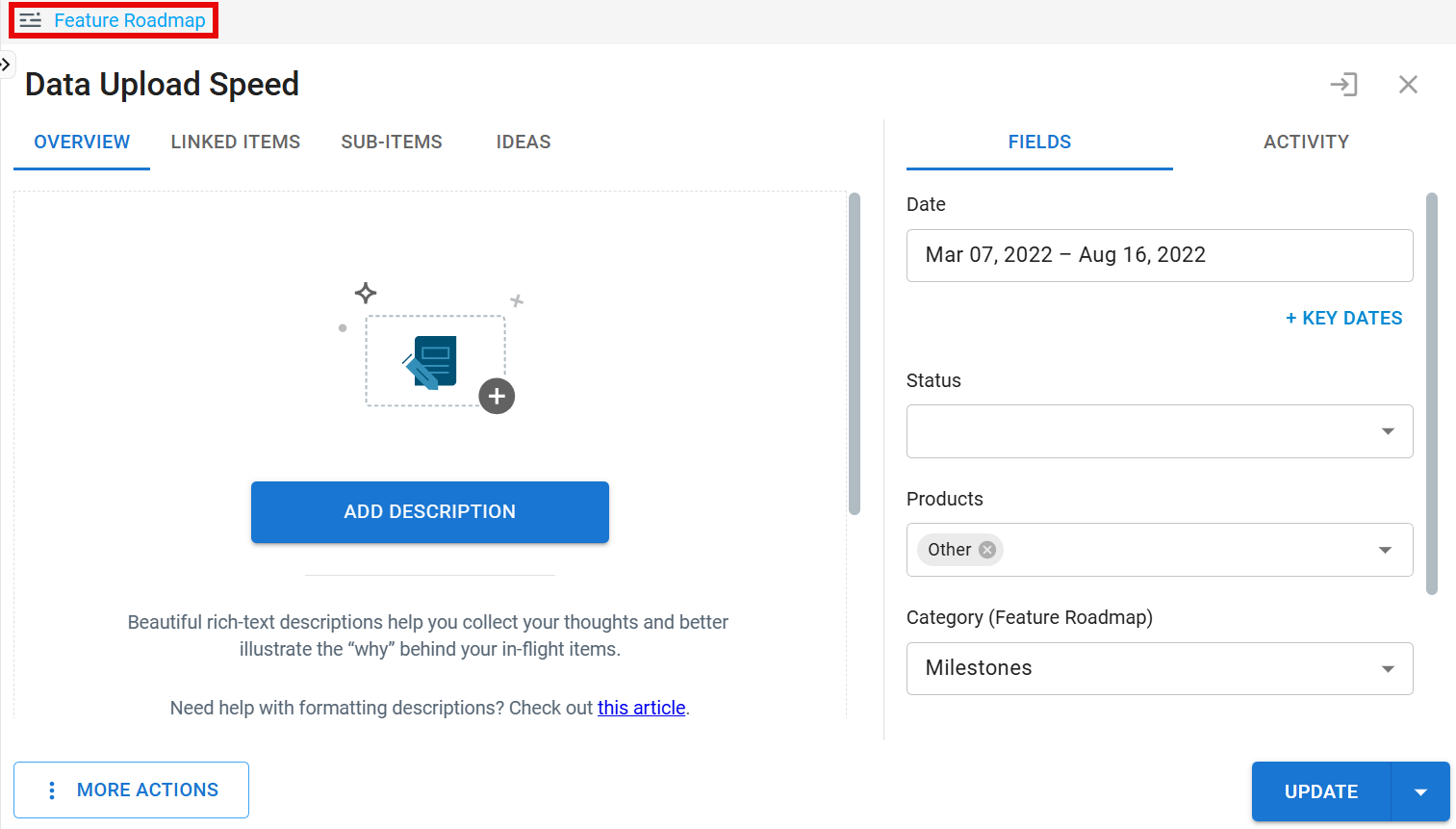The width and height of the screenshot is (1456, 829).
Task: Click the open-in-full-view arrow icon
Action: pos(1343,85)
